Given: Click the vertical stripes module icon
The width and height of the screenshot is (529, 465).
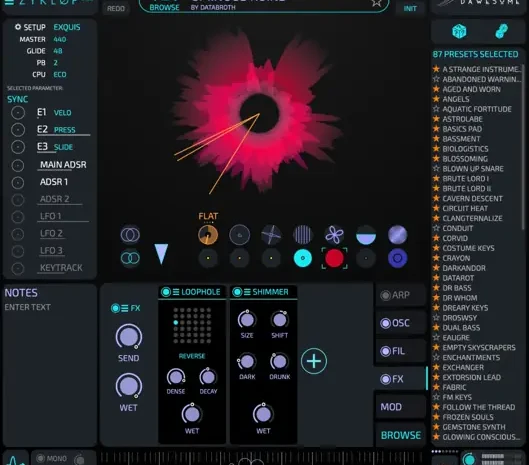Looking at the screenshot, I should point(303,235).
